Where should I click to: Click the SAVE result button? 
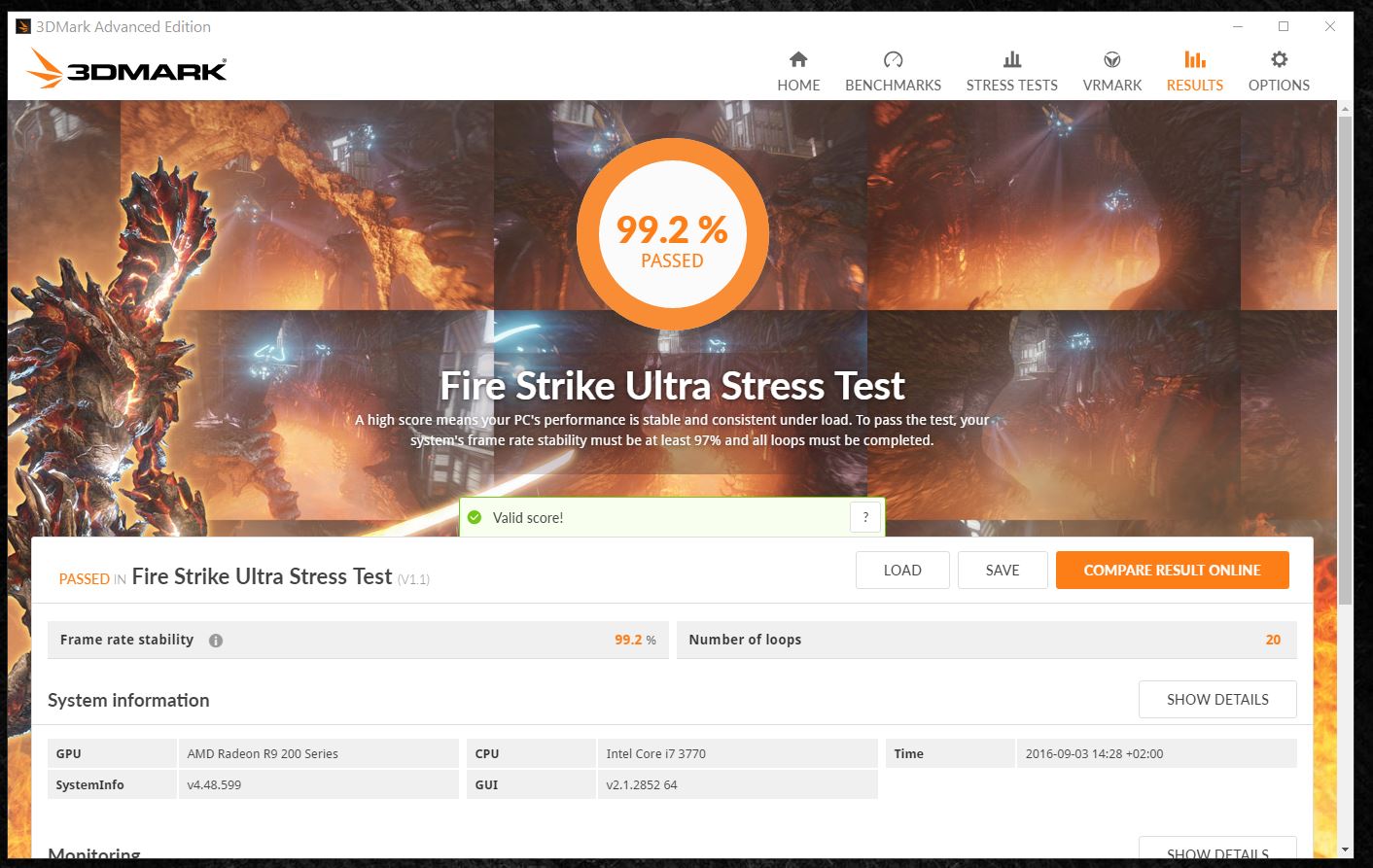pos(1002,571)
